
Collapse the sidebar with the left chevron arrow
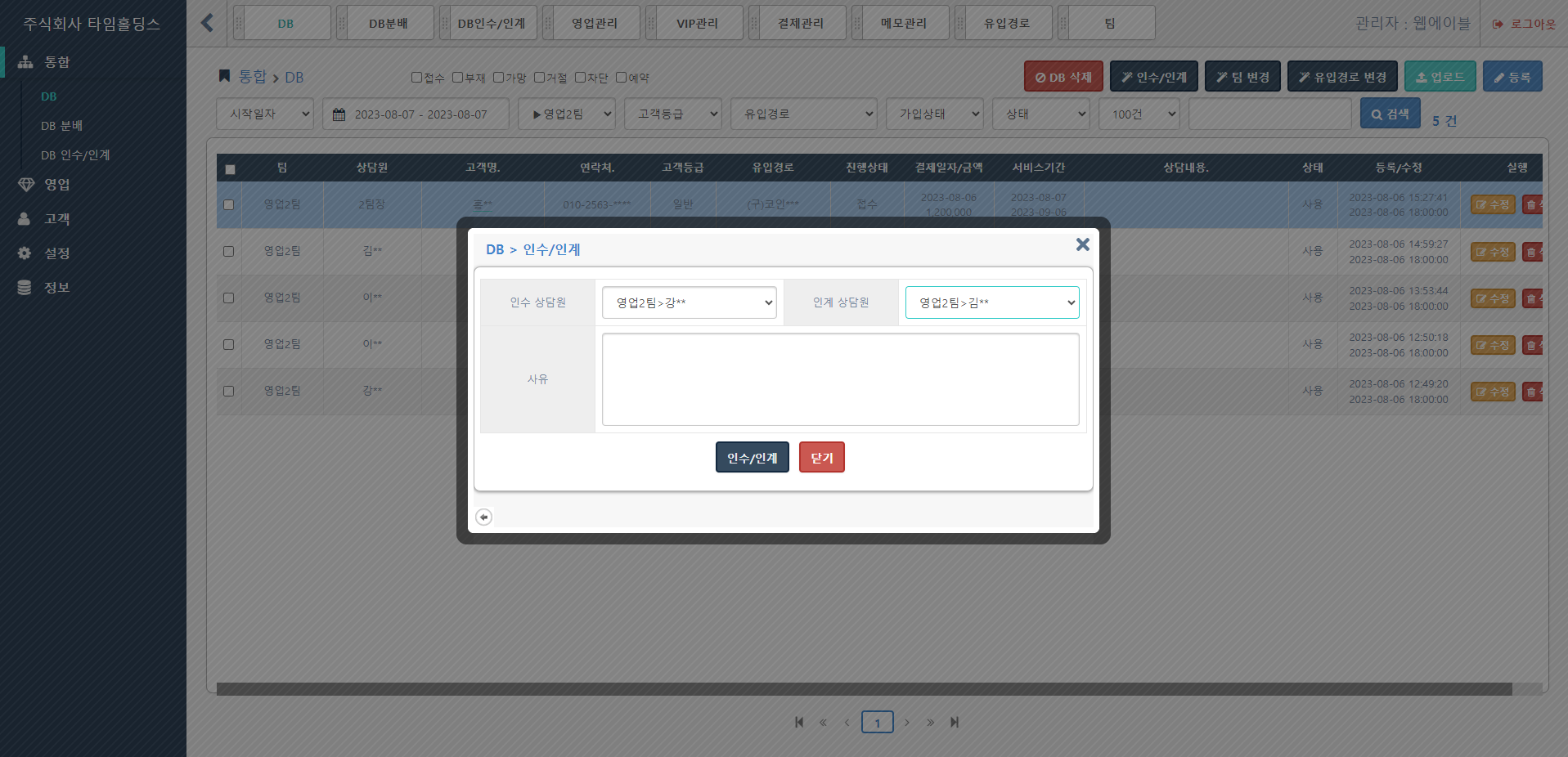207,22
